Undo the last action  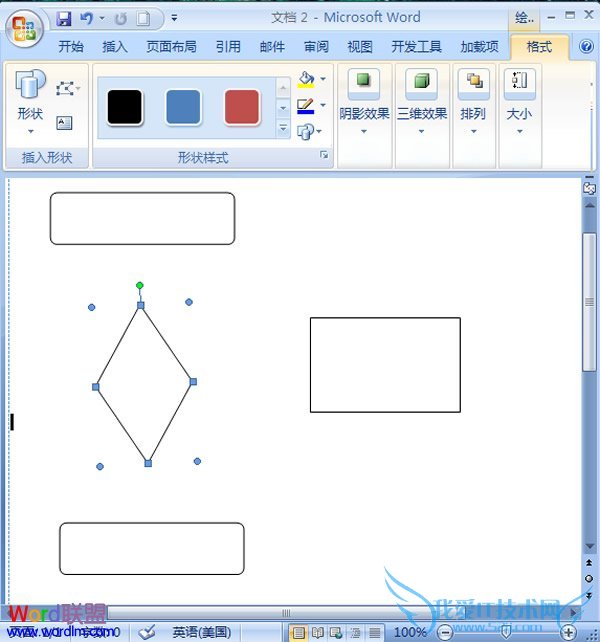click(x=86, y=18)
